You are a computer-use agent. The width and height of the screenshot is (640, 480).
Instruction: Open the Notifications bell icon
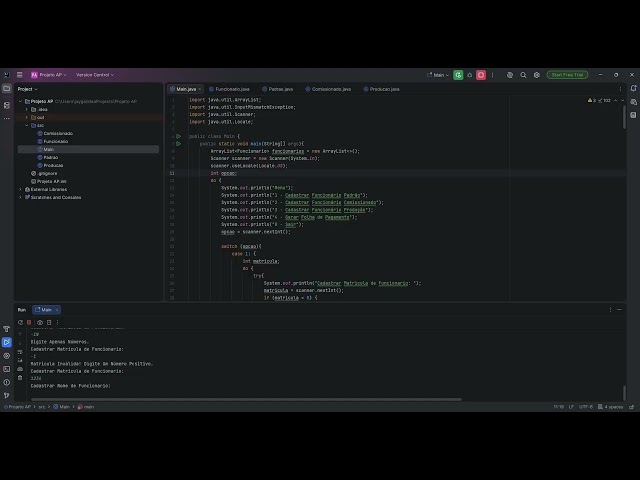pyautogui.click(x=633, y=89)
